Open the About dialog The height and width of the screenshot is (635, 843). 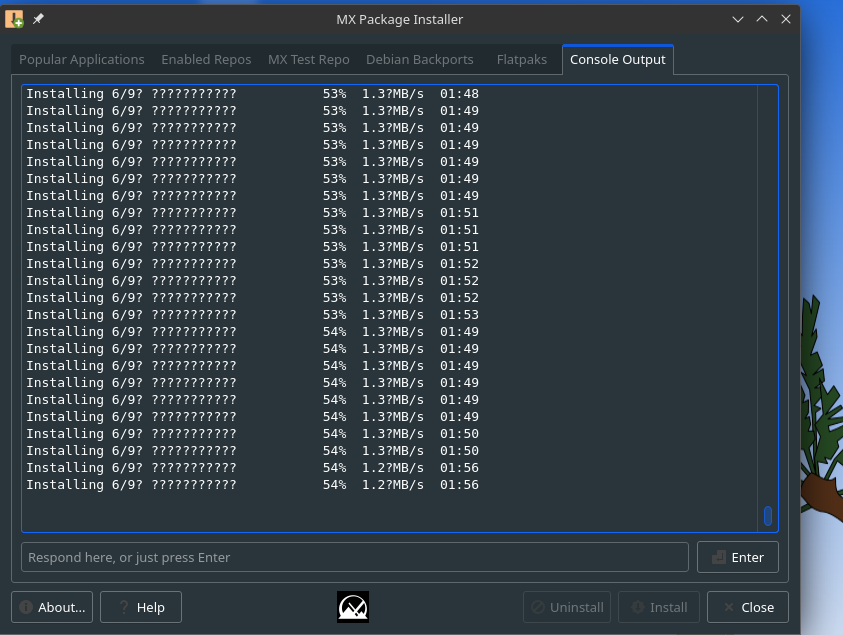click(52, 607)
